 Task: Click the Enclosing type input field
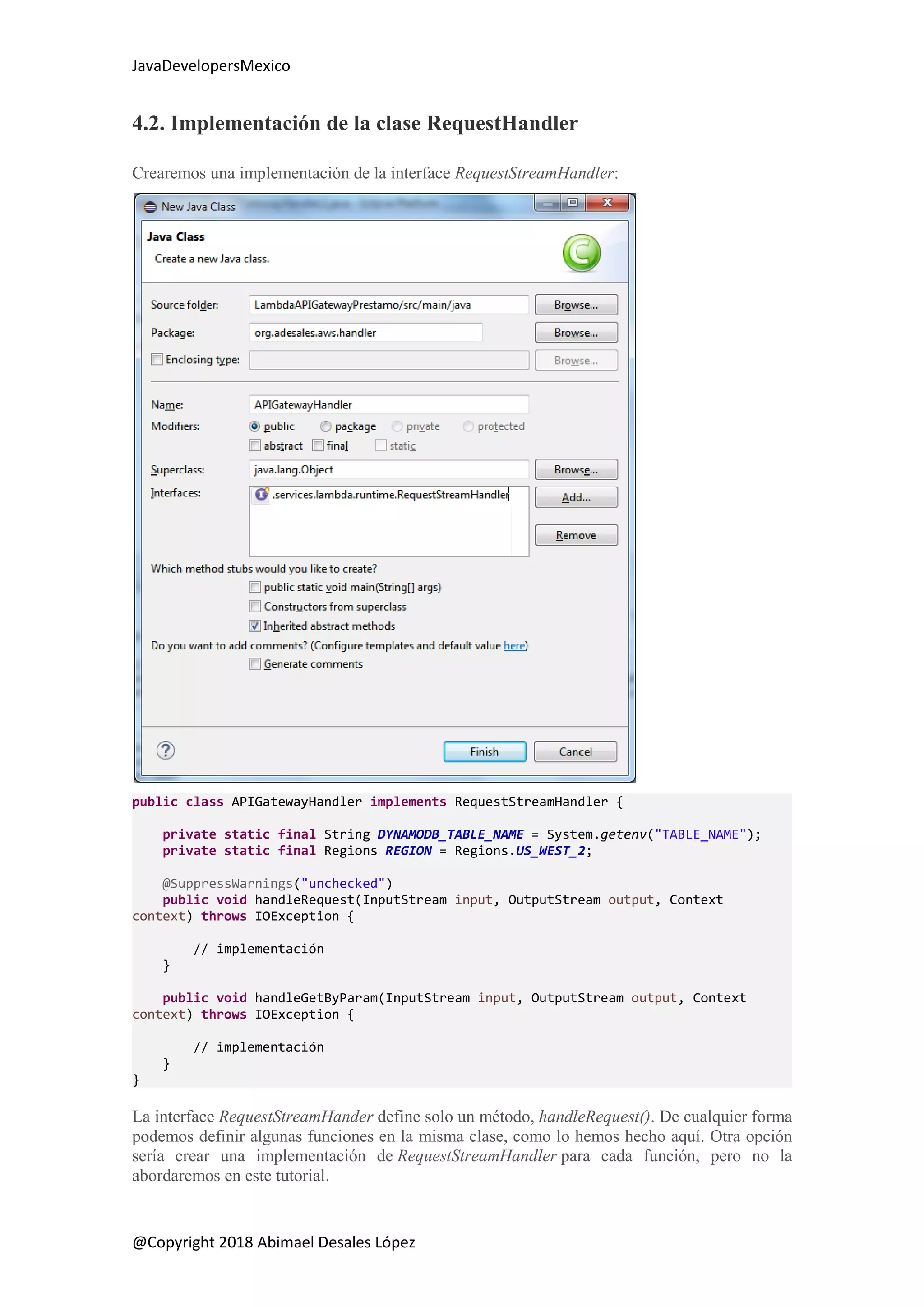388,360
